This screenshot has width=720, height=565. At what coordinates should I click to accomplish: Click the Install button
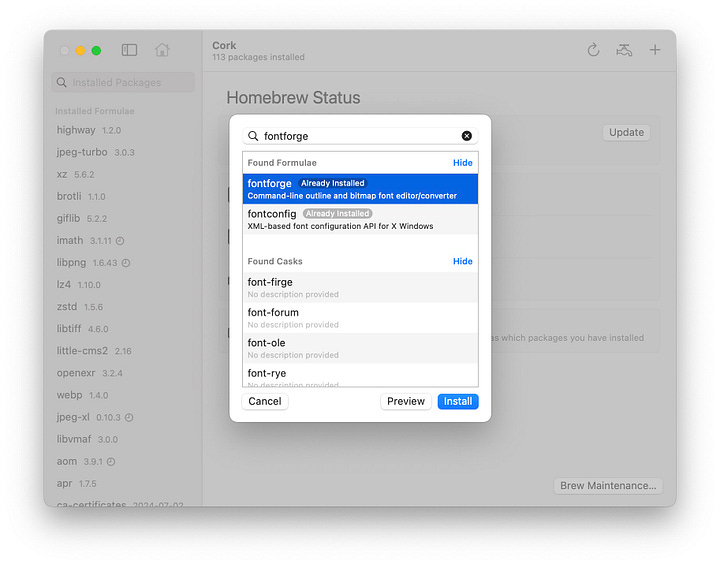click(x=458, y=401)
